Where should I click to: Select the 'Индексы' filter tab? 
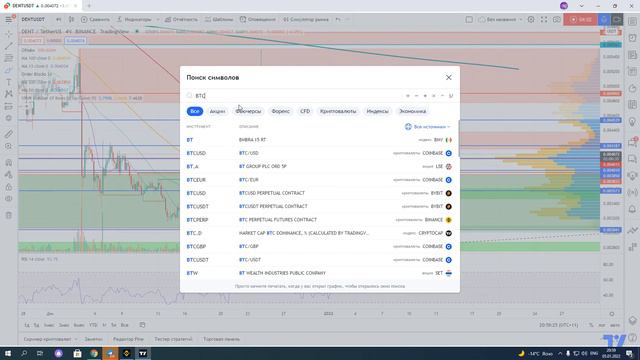pos(378,111)
